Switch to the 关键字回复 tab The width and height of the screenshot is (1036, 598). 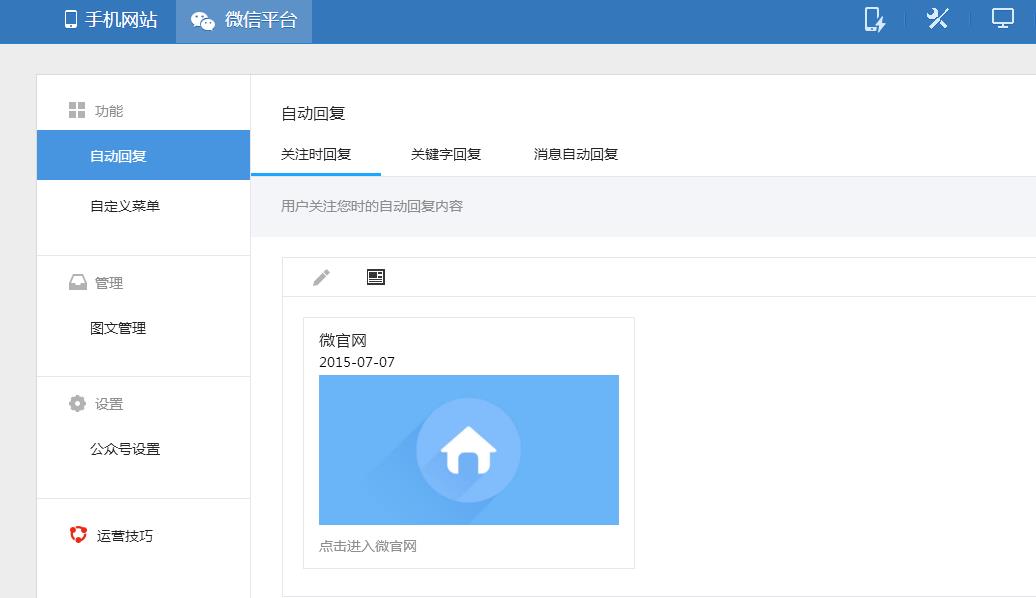pyautogui.click(x=446, y=155)
